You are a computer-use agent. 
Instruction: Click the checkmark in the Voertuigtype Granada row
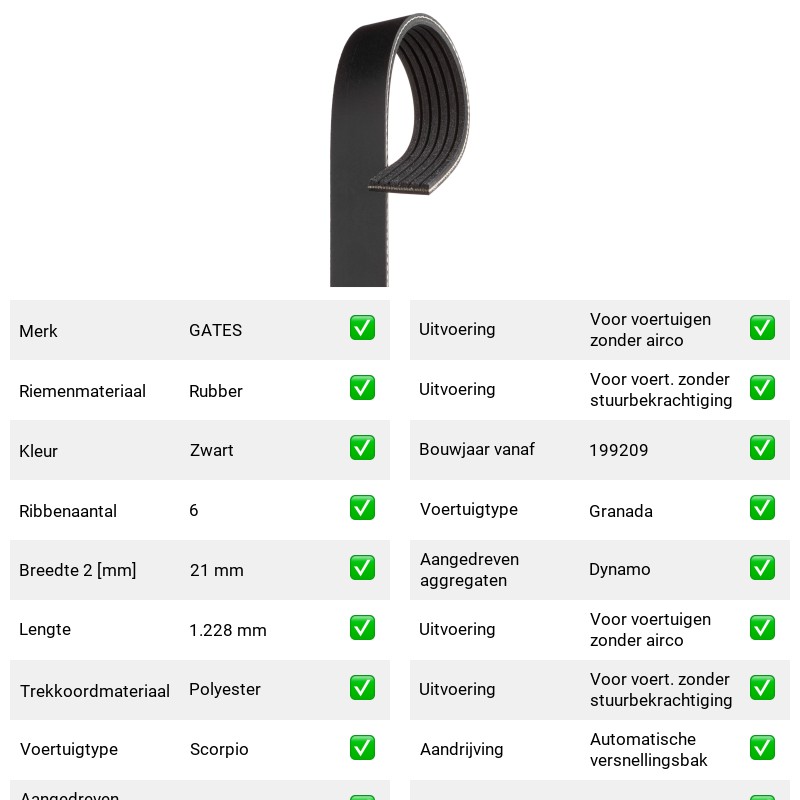tap(762, 508)
